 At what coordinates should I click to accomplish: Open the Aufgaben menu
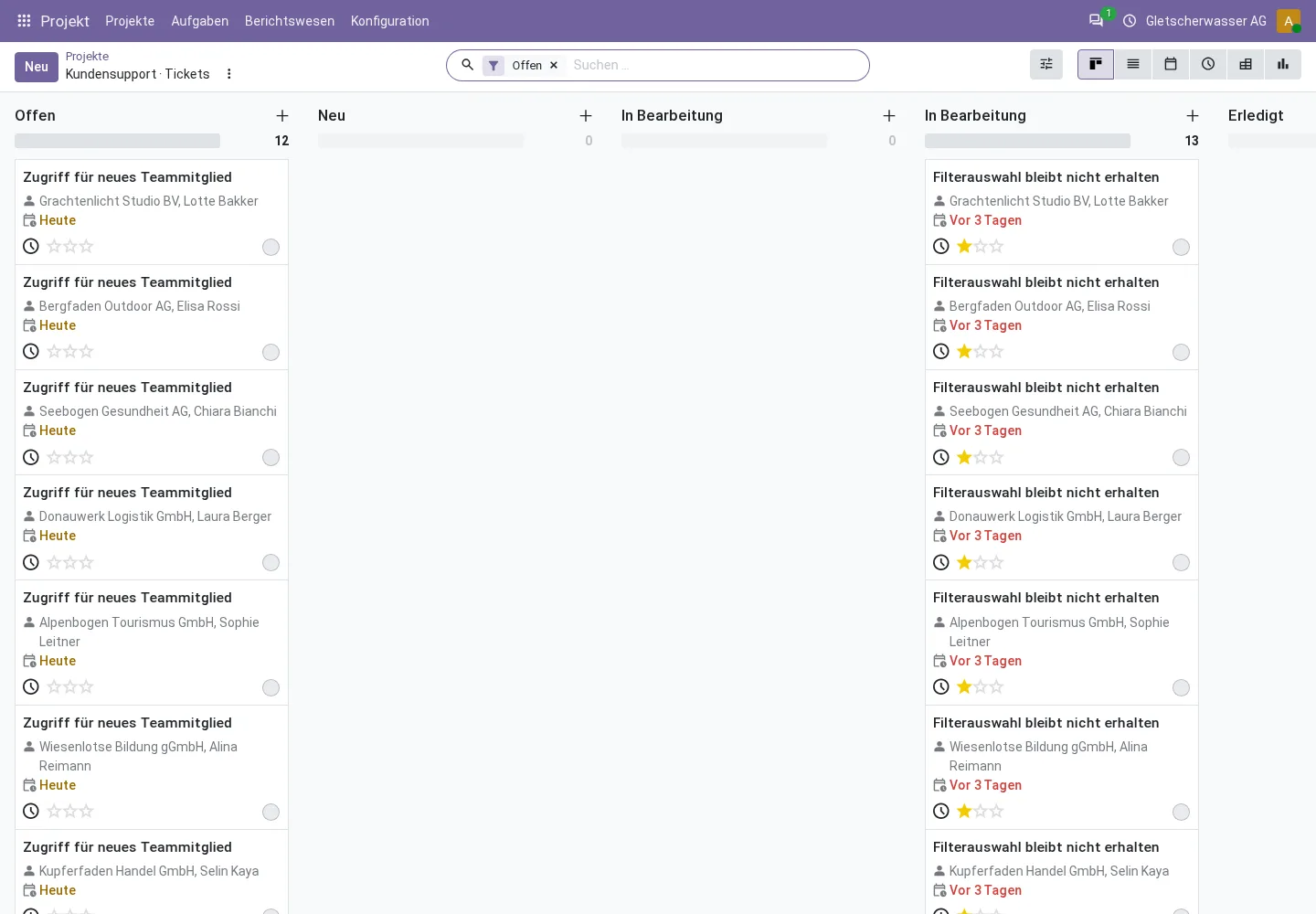tap(200, 21)
